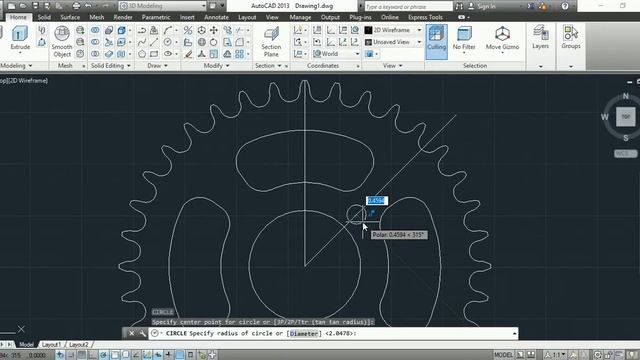Expand the View panel
Viewport: 640px width, 360px height.
pyautogui.click(x=392, y=66)
